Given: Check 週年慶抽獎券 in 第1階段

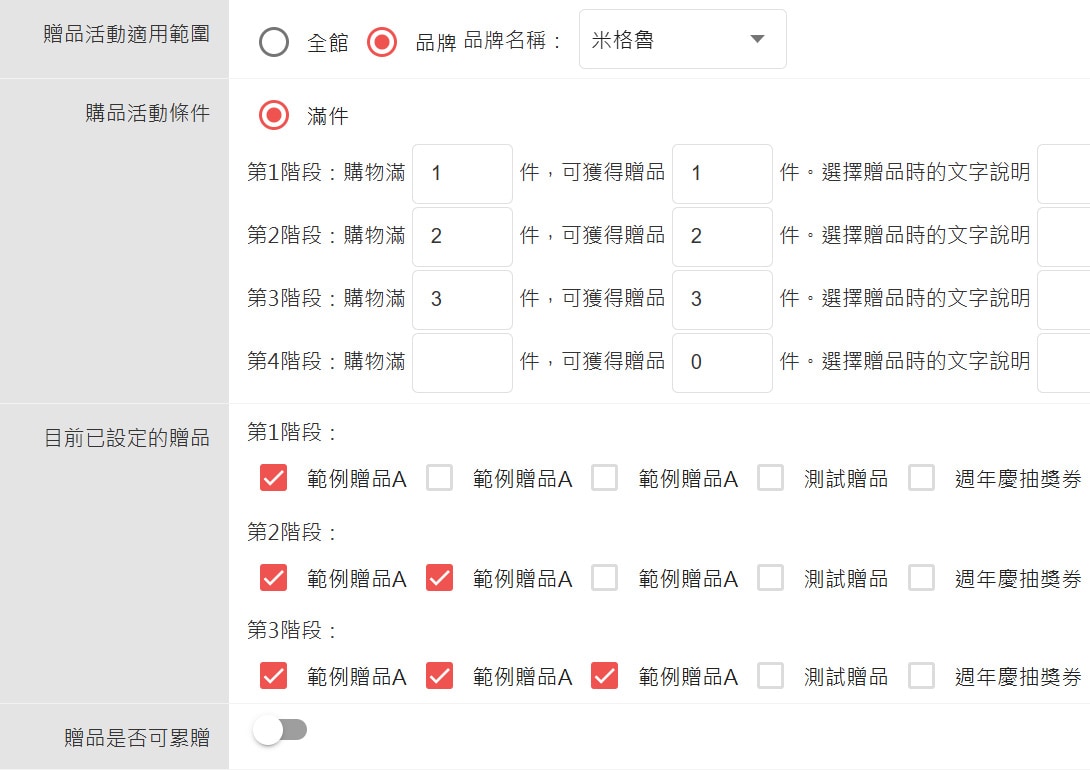Looking at the screenshot, I should click(x=921, y=478).
